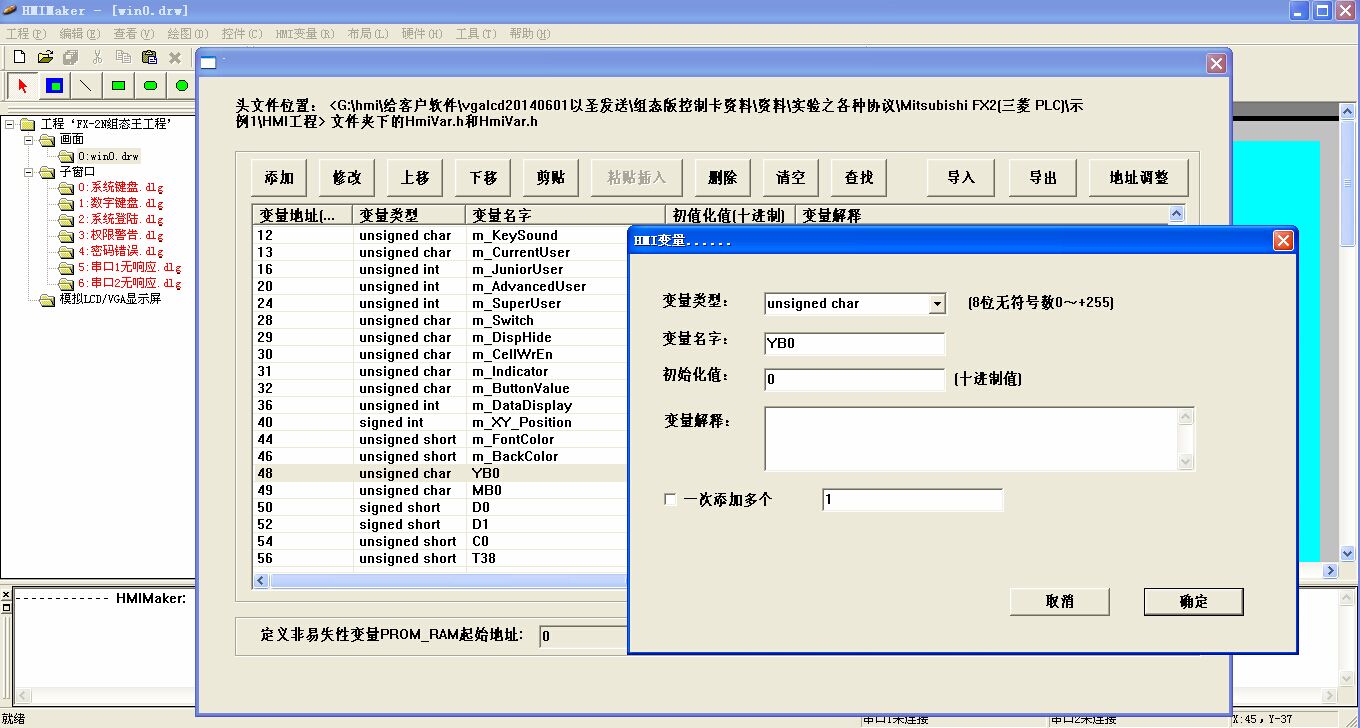This screenshot has height=728, width=1360.
Task: Open the HMI变量(R) menu
Action: pos(305,34)
